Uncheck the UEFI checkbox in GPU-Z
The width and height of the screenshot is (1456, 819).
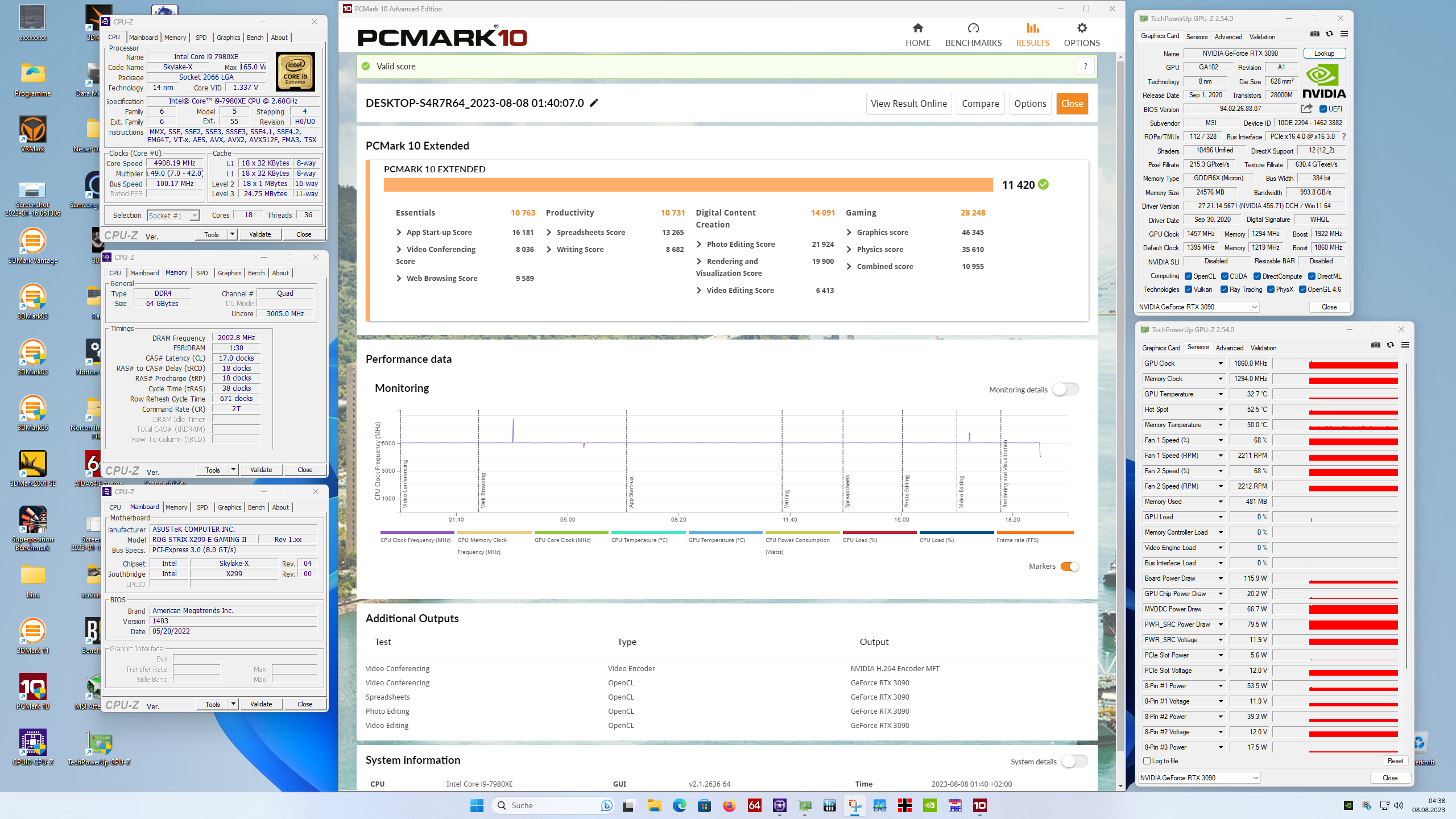point(1323,109)
